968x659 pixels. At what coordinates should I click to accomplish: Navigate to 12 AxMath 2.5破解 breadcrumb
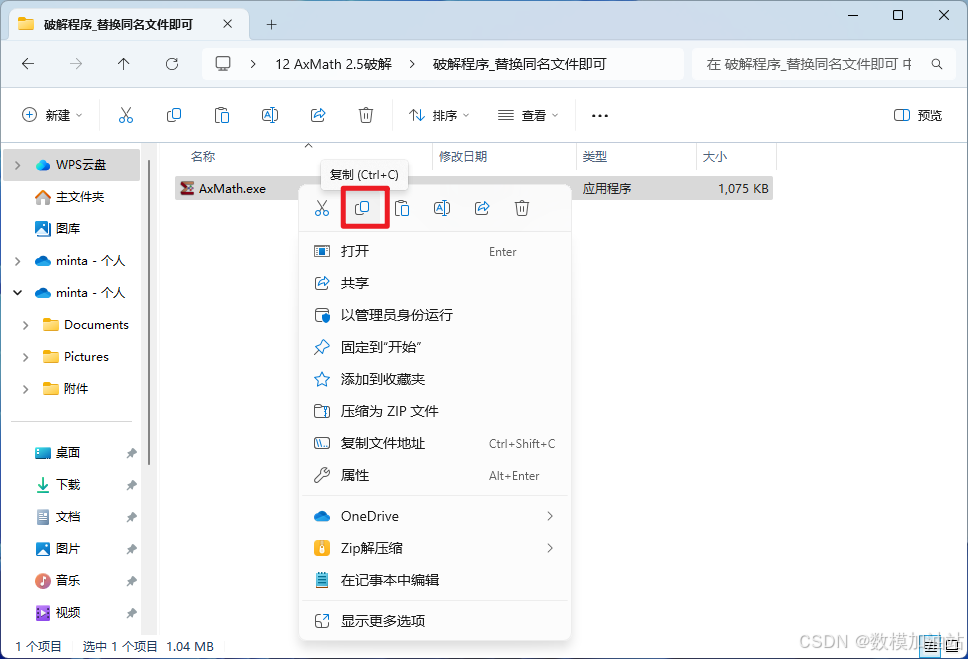pos(333,64)
